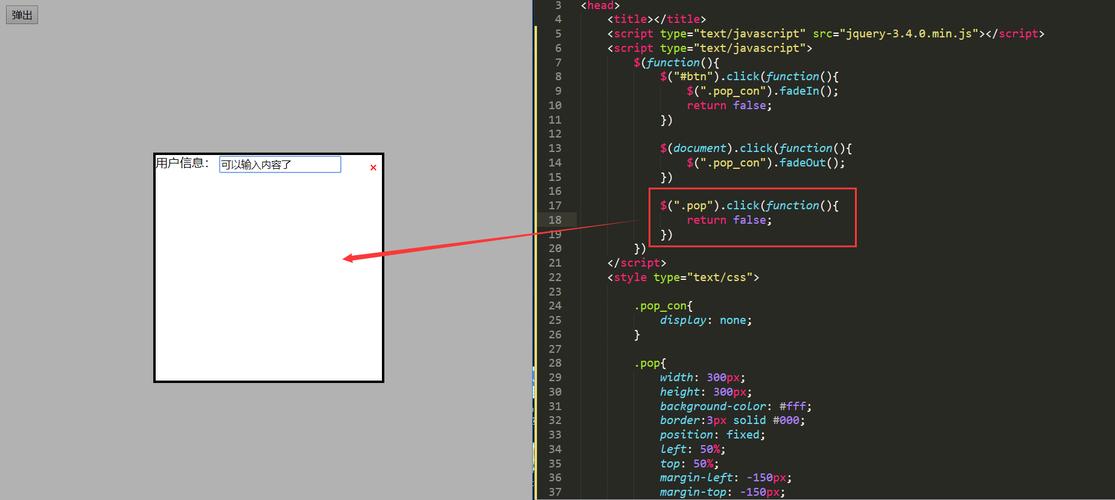Click line number 23 in the gutter
The width and height of the screenshot is (1115, 500).
(x=555, y=292)
